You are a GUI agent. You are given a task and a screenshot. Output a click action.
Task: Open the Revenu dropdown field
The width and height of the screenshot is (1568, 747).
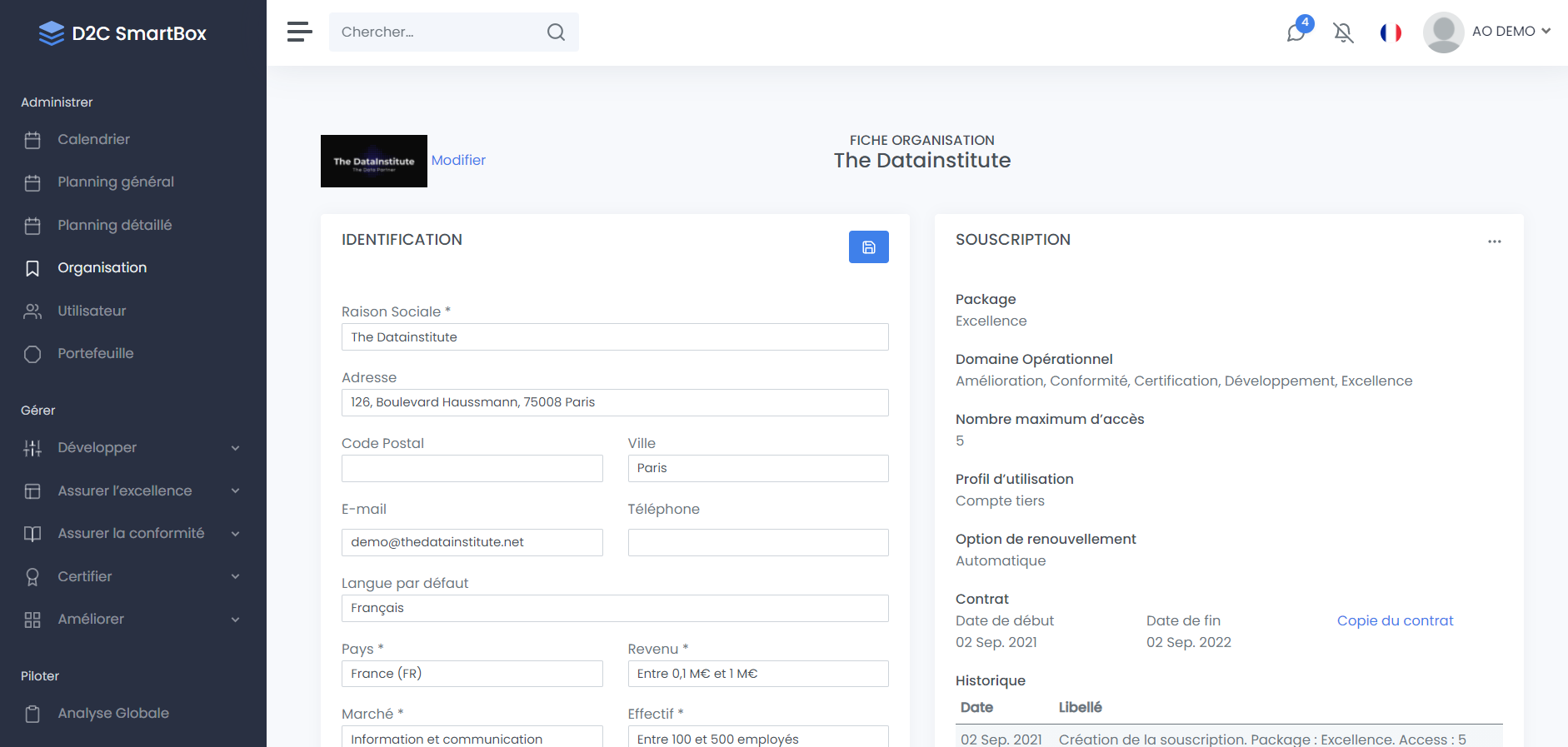point(757,674)
